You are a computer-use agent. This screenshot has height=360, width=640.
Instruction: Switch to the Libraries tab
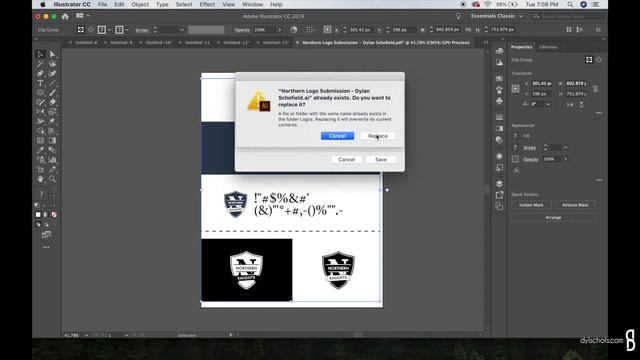point(548,47)
